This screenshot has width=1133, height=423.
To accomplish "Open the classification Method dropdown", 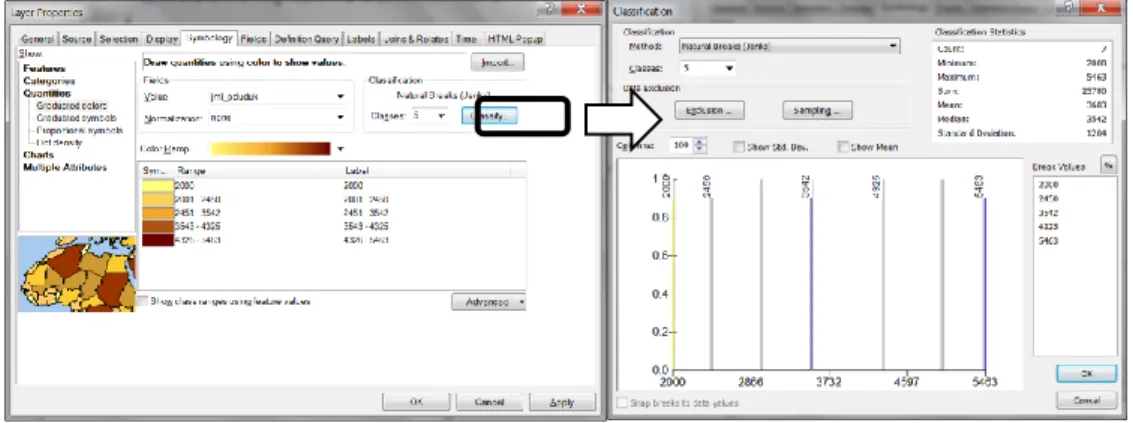I will 893,46.
